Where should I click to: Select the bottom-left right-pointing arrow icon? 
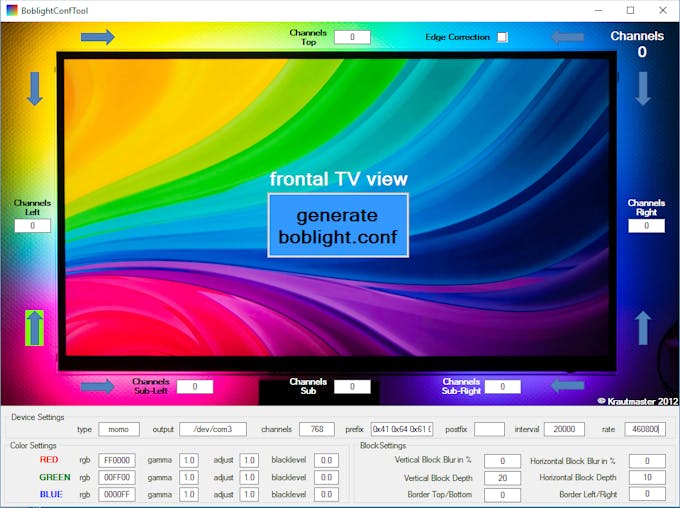point(98,386)
